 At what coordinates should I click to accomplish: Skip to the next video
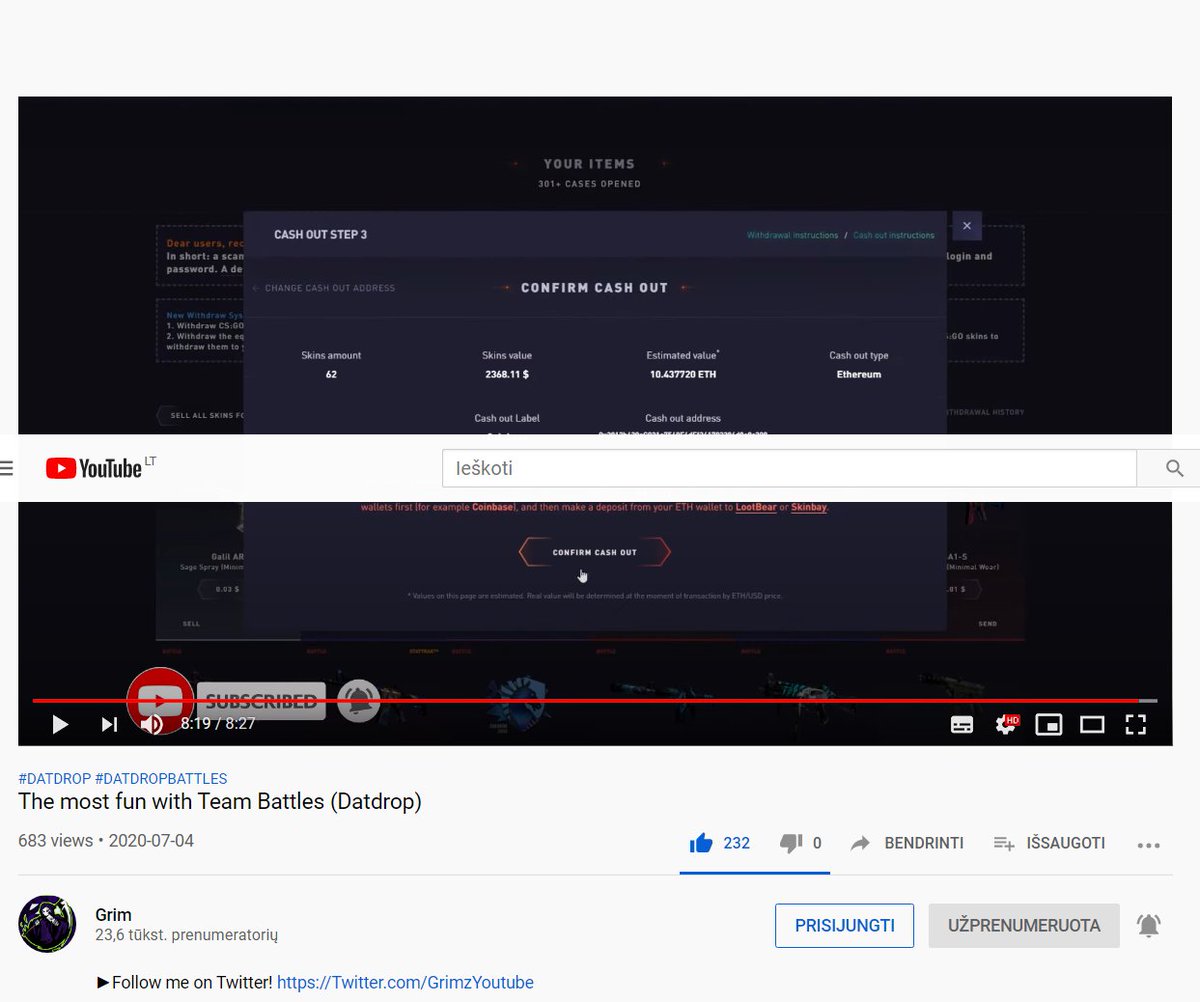click(109, 724)
